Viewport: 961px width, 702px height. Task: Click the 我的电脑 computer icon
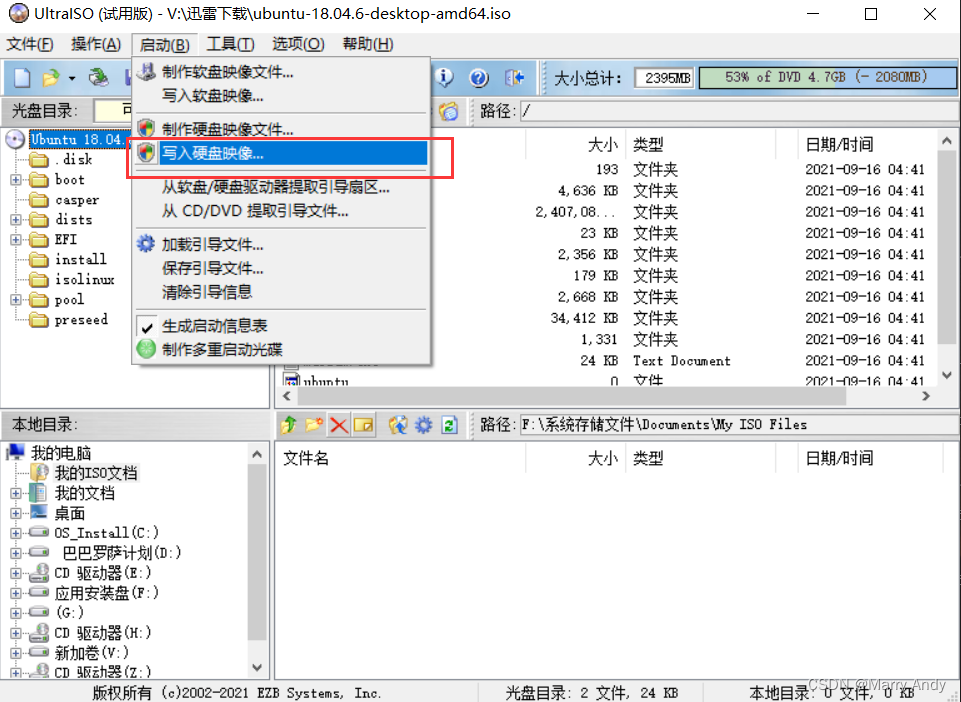point(15,452)
